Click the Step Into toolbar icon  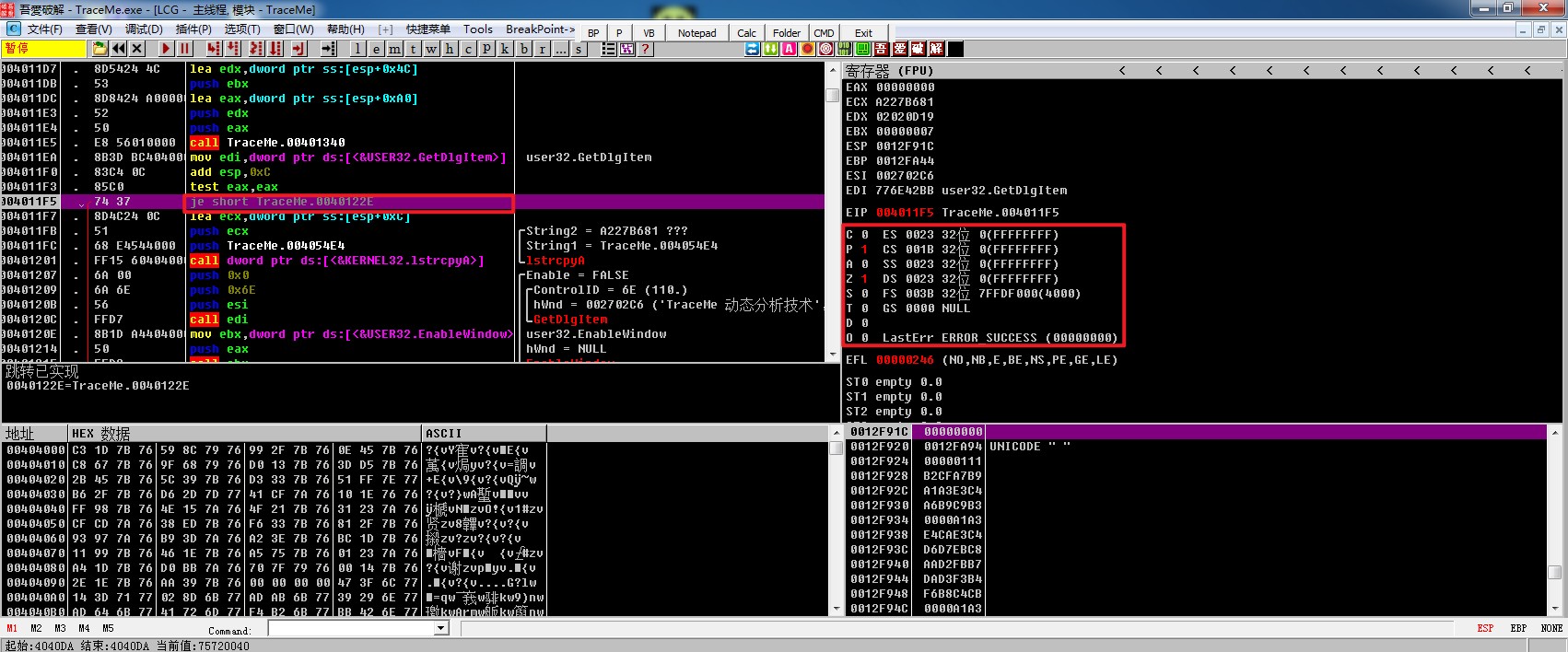click(214, 49)
